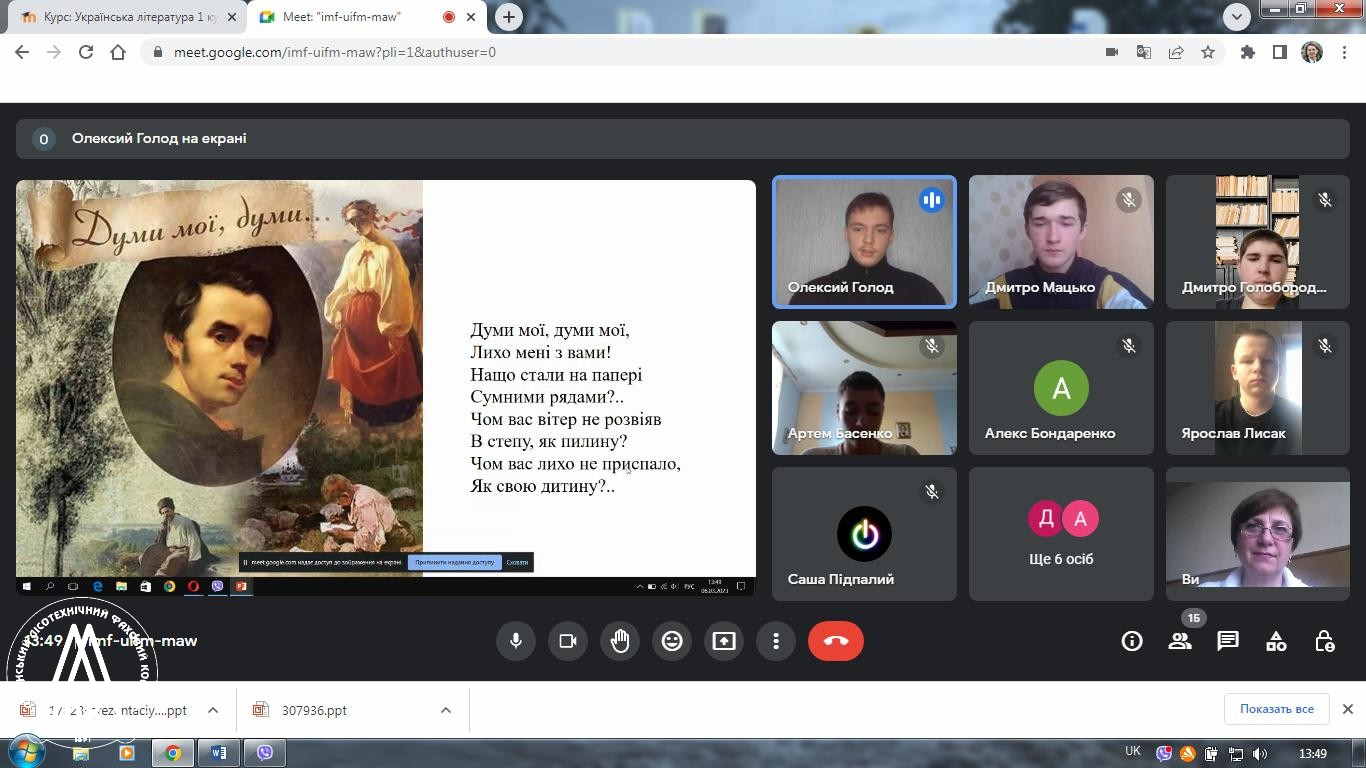Close the downloads bar
The image size is (1366, 768).
(x=1347, y=709)
